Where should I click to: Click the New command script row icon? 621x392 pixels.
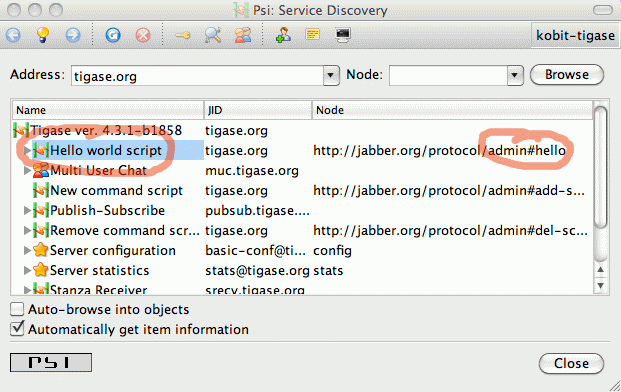pos(41,190)
